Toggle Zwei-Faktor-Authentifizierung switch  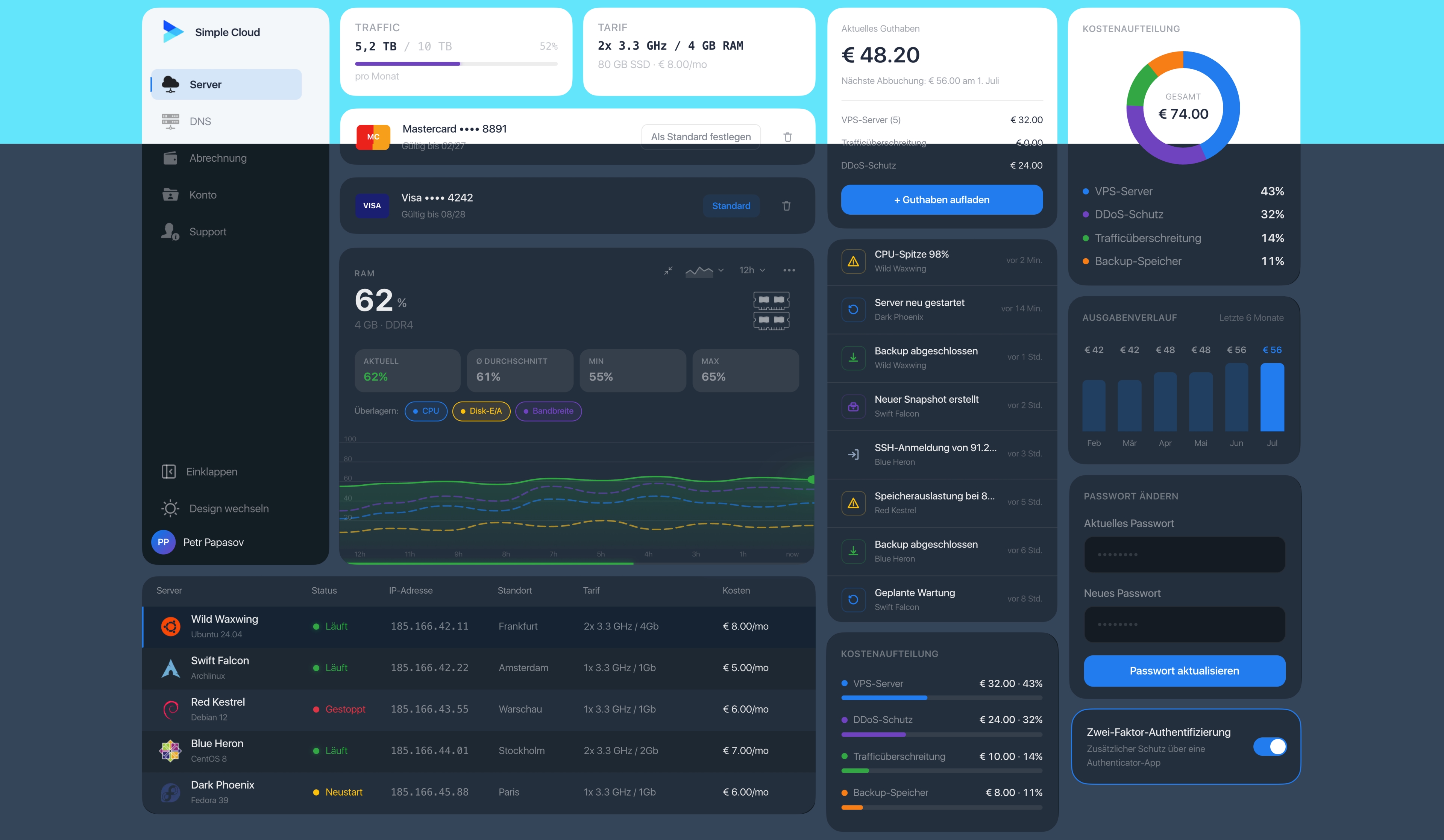click(x=1270, y=747)
